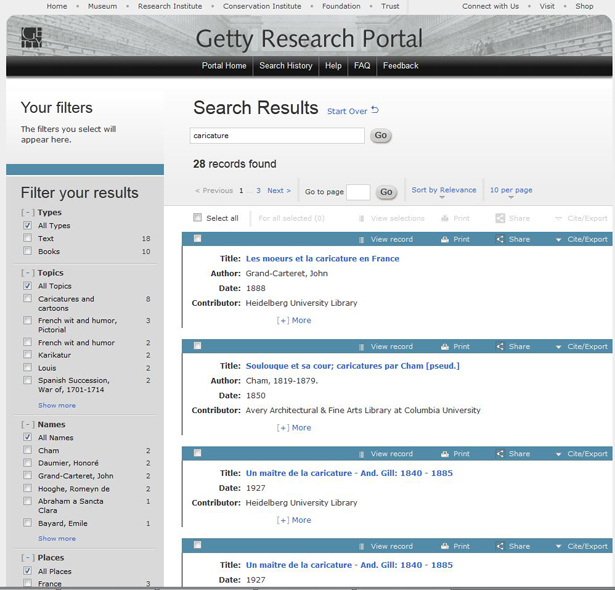Open the Shop top navigation link
This screenshot has height=590, width=615.
[584, 6]
